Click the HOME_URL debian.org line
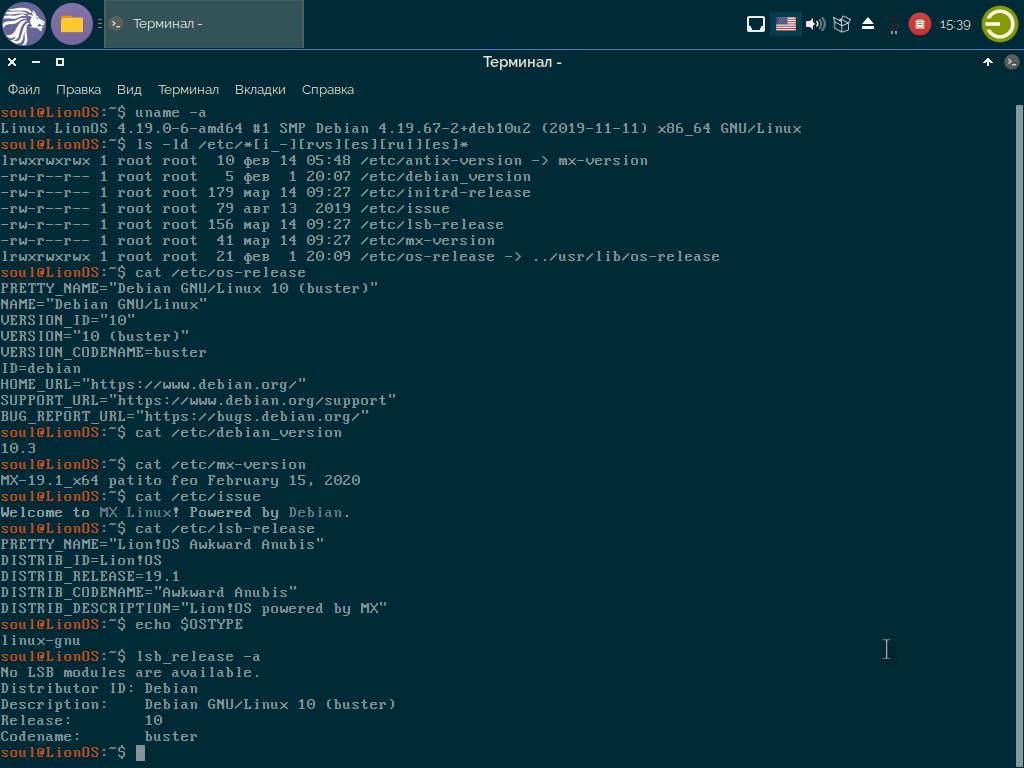 click(x=153, y=385)
